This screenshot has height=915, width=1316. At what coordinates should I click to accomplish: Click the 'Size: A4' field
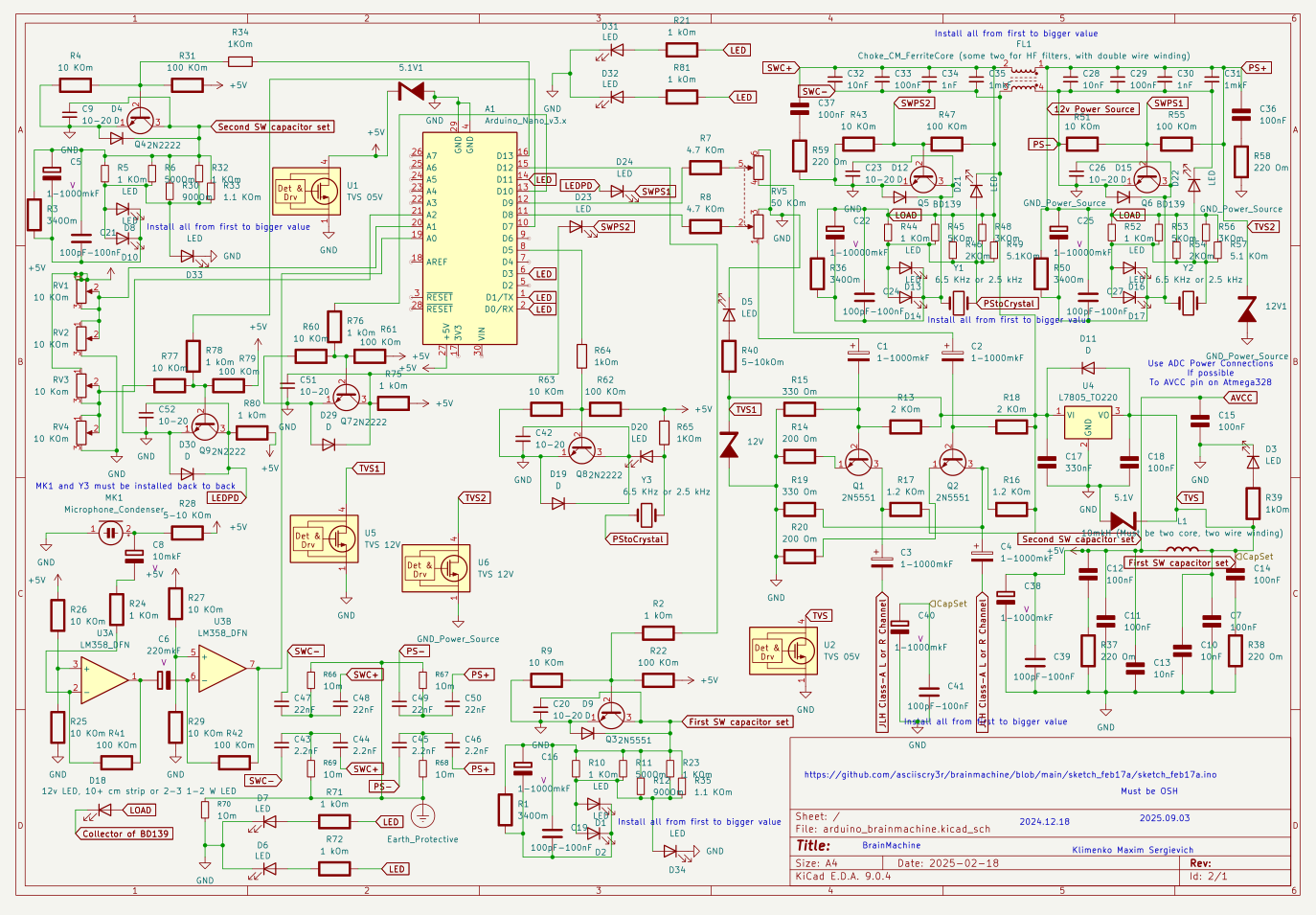823,863
